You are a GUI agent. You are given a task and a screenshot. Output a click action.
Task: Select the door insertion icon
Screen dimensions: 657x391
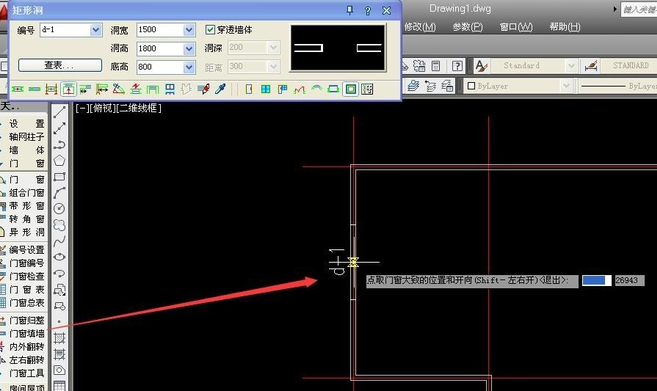tap(249, 89)
